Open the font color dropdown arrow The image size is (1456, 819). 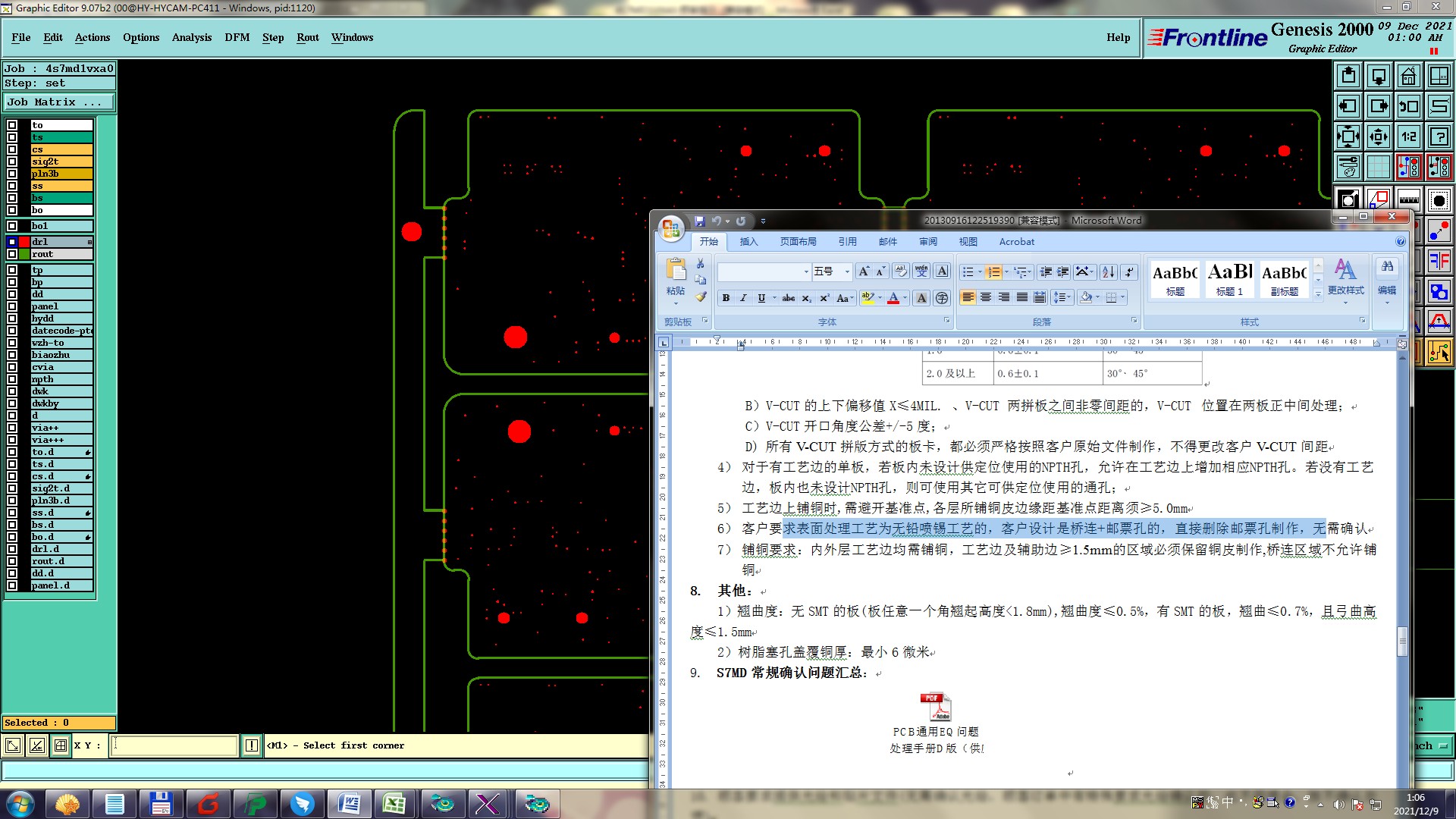pos(906,298)
